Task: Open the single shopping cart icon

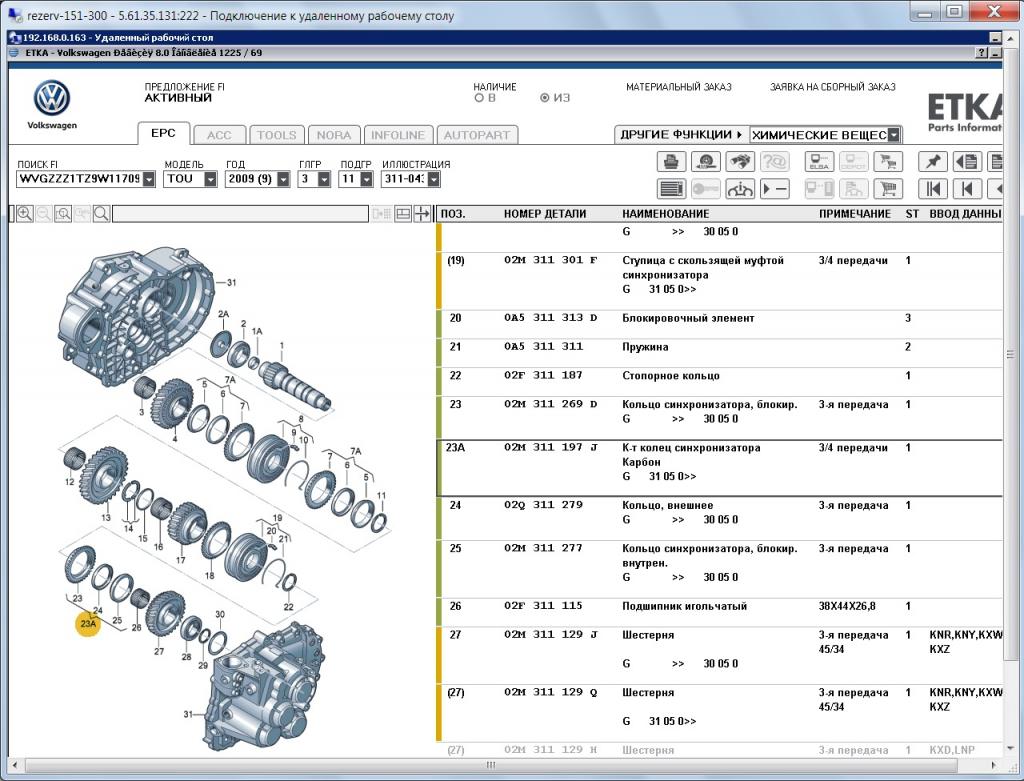Action: tap(888, 189)
